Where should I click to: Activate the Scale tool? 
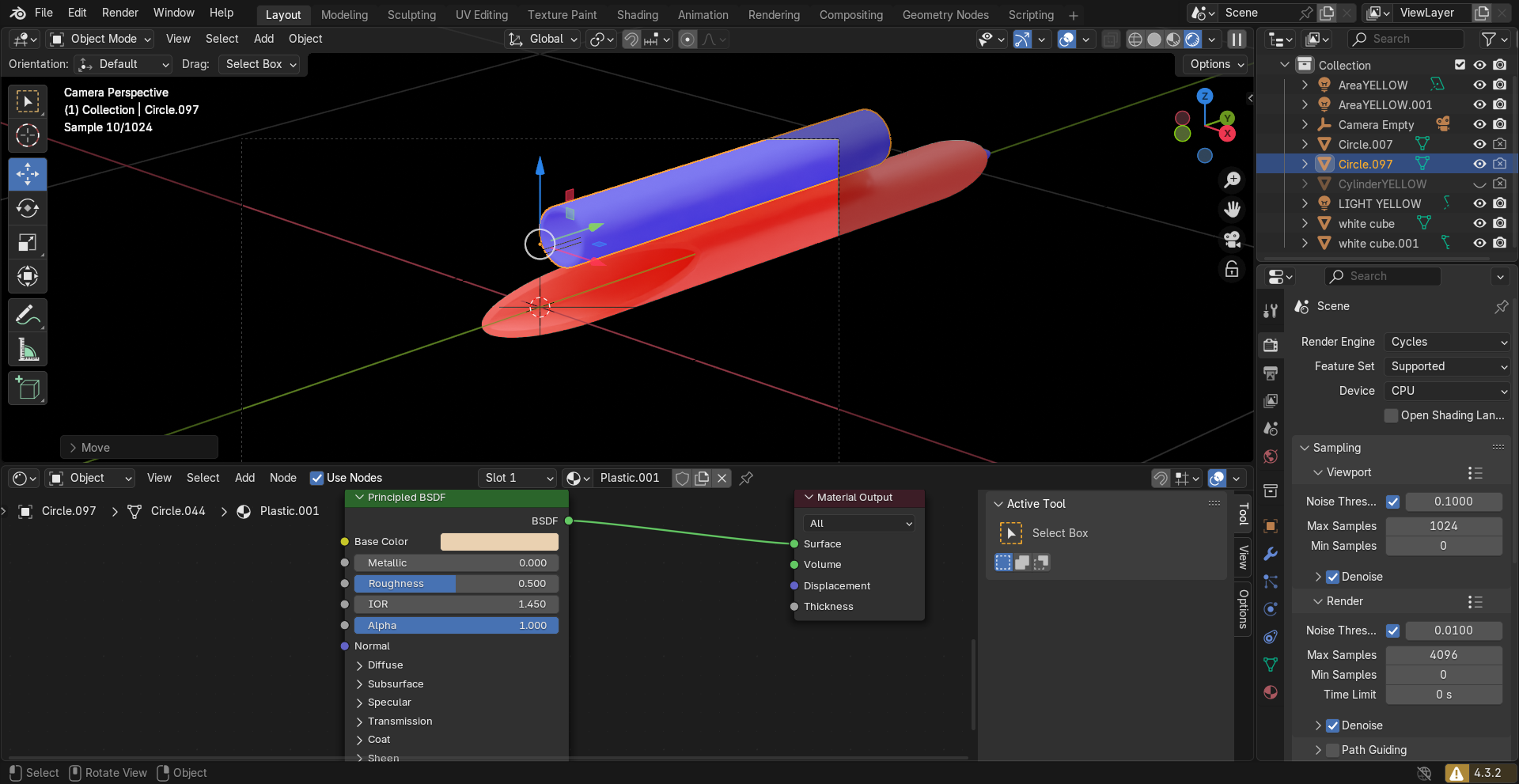pyautogui.click(x=28, y=242)
